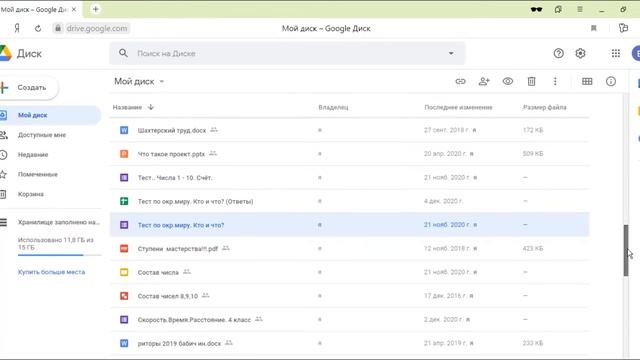Open Недавние in sidebar
The image size is (640, 360).
tap(33, 155)
